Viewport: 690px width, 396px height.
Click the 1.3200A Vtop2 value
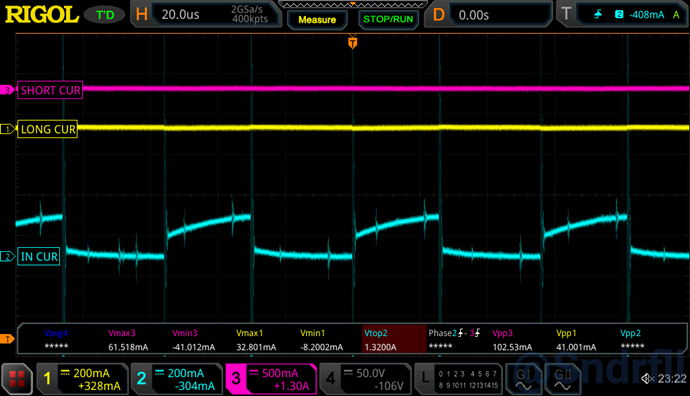(x=381, y=347)
